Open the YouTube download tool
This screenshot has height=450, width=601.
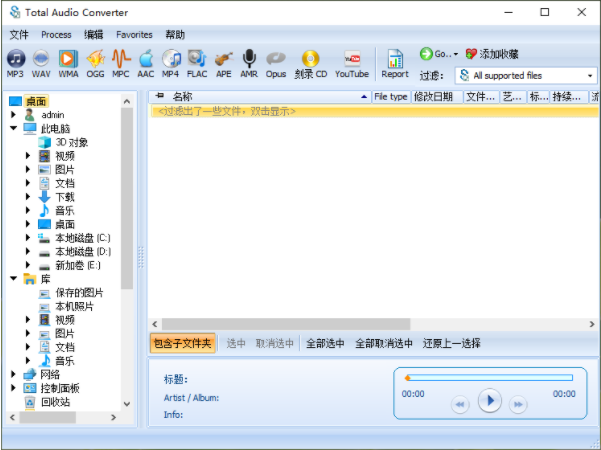352,64
